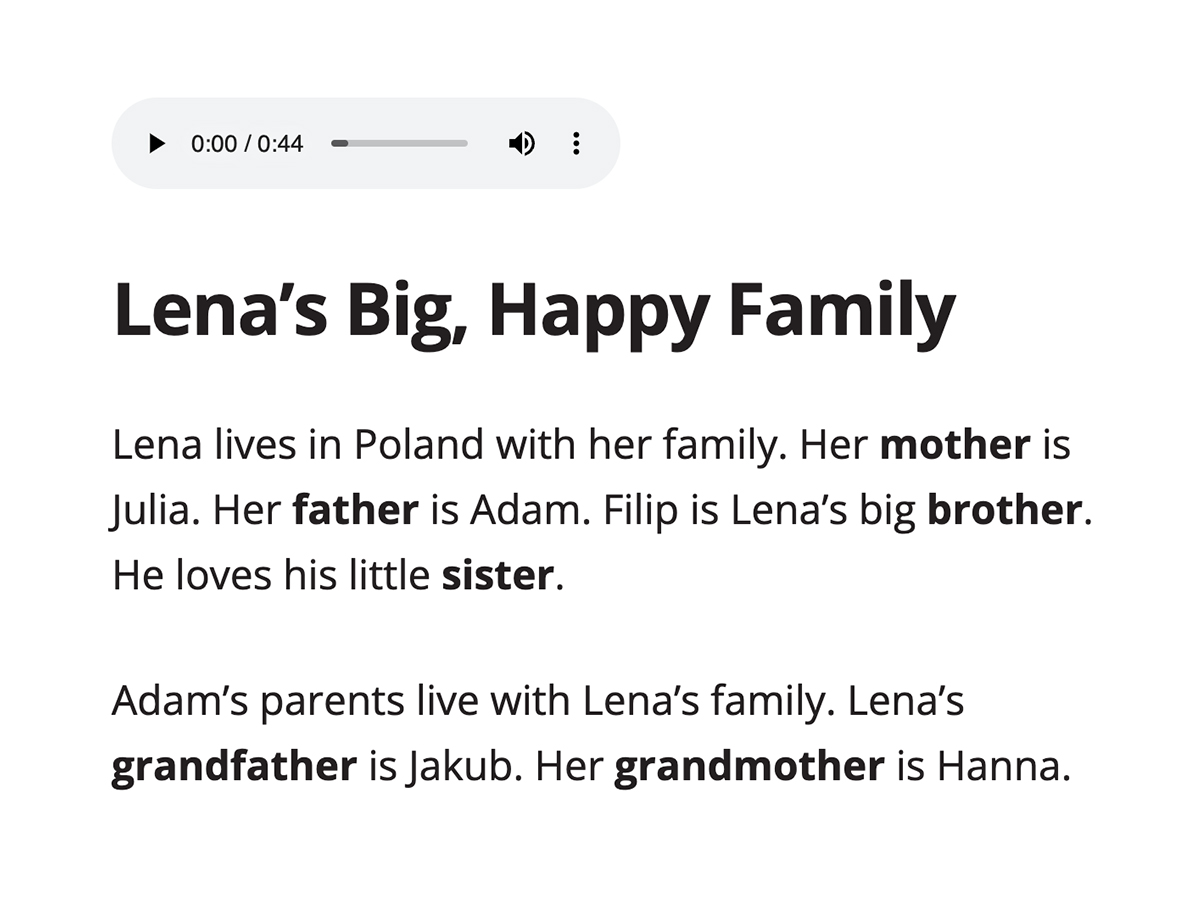
Task: Click the bold word father
Action: point(355,510)
